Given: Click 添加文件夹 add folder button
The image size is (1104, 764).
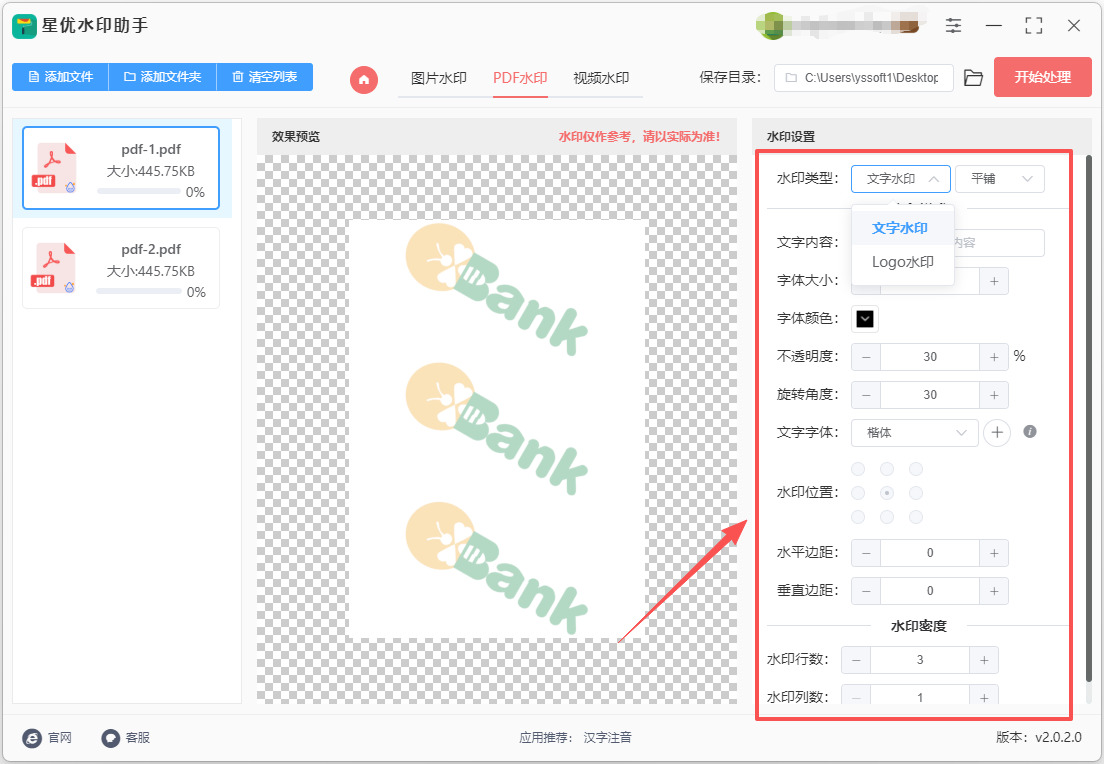Looking at the screenshot, I should 163,77.
